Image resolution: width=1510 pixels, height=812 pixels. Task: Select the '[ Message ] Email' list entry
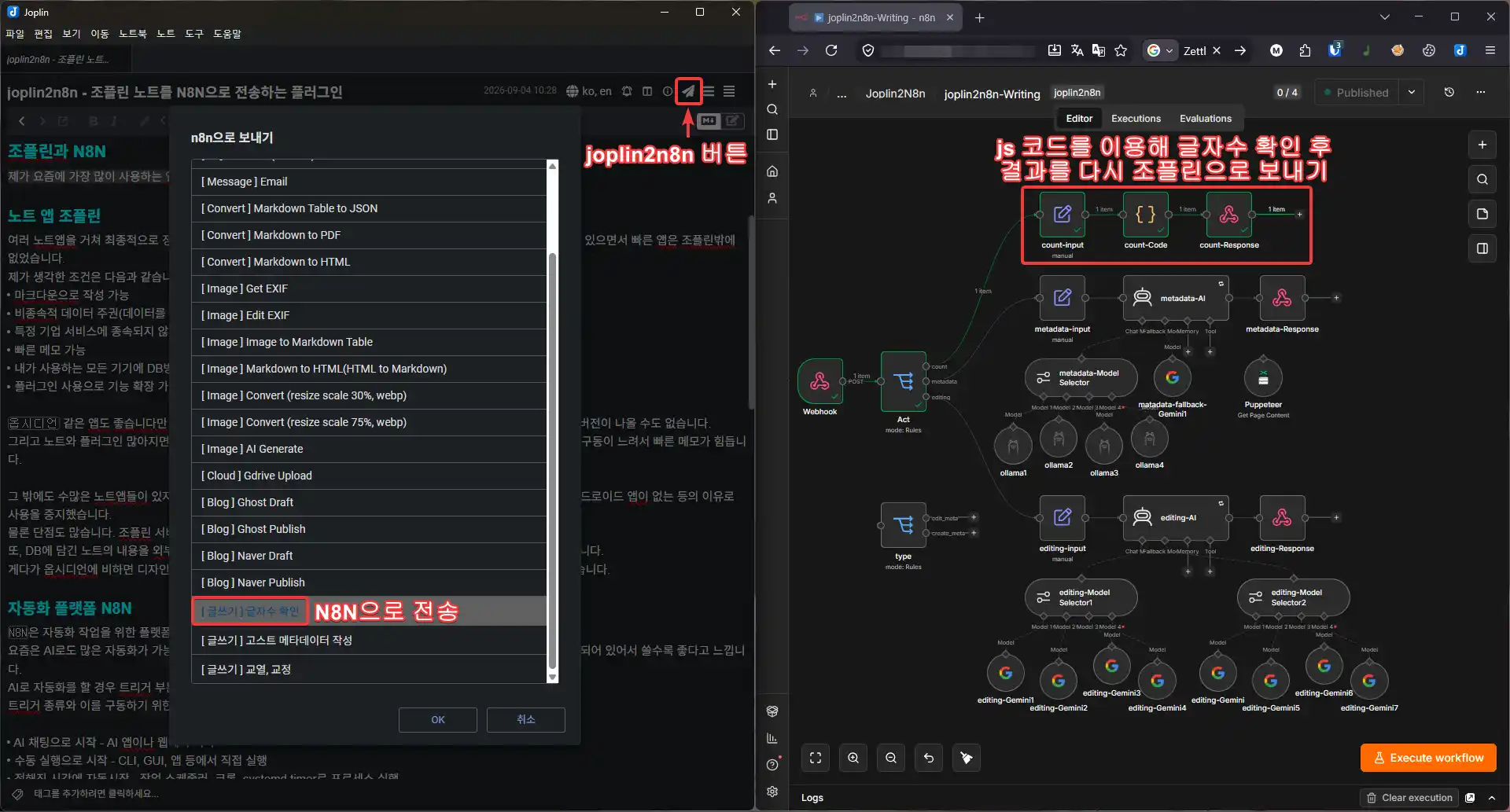369,182
